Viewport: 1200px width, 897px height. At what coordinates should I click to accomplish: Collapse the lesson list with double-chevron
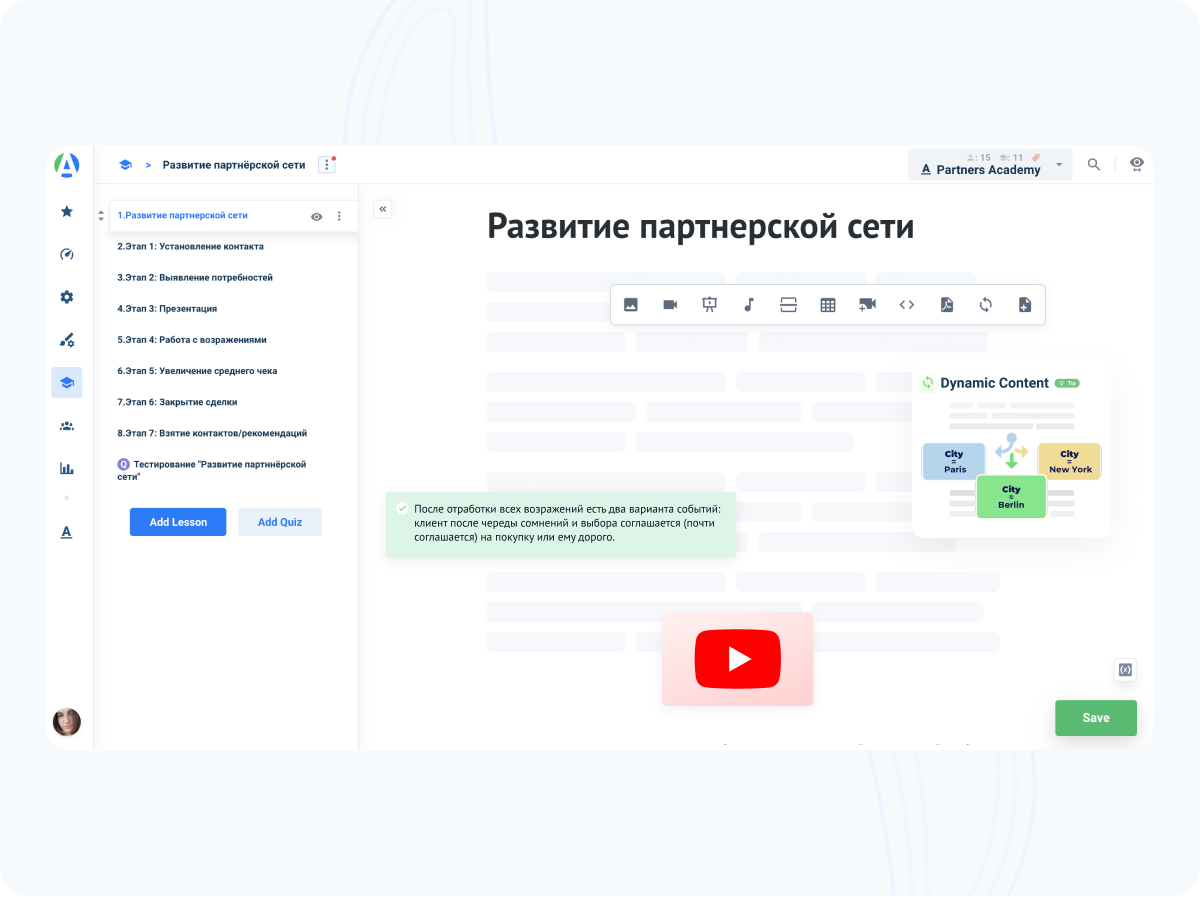[383, 209]
